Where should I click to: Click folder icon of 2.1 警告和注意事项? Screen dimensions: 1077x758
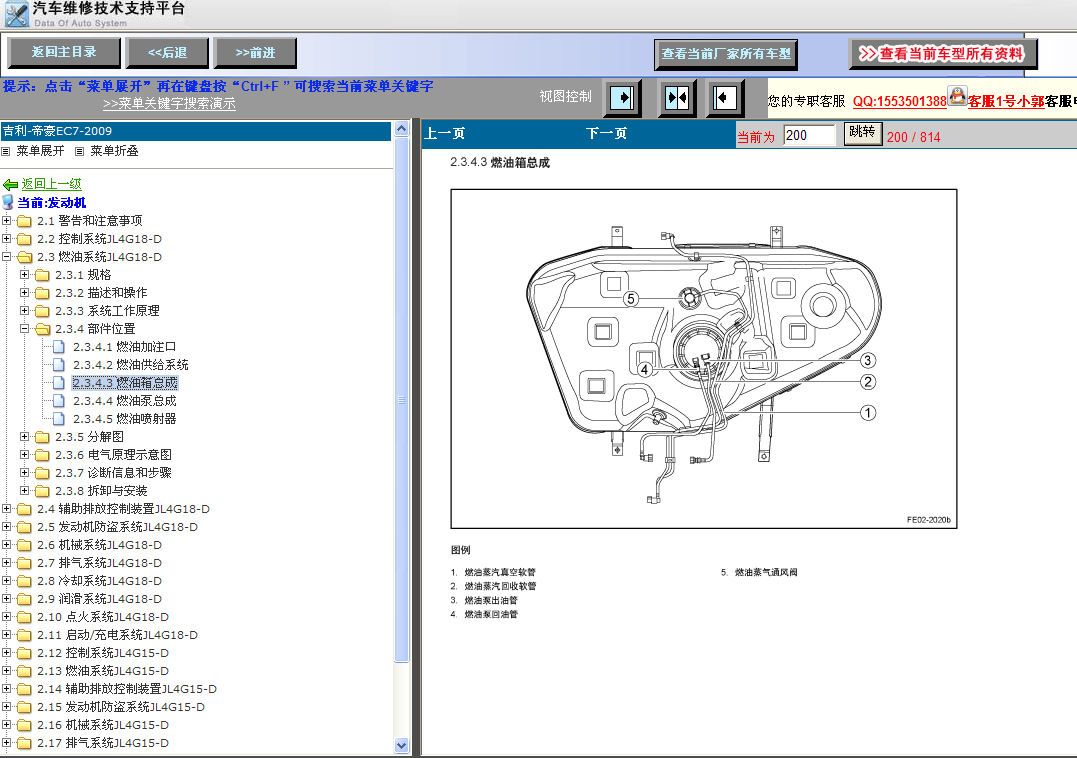[25, 221]
